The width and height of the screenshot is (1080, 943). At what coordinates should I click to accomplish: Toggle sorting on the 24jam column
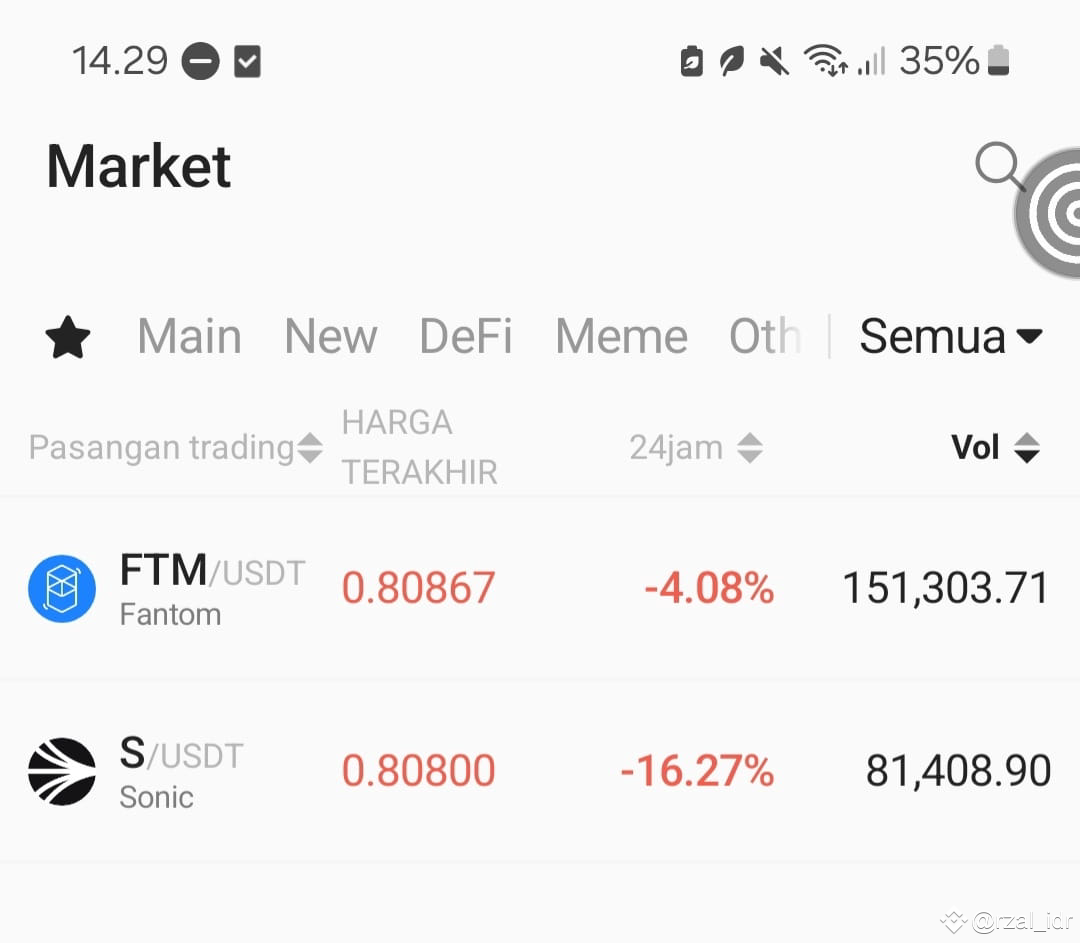click(x=750, y=447)
